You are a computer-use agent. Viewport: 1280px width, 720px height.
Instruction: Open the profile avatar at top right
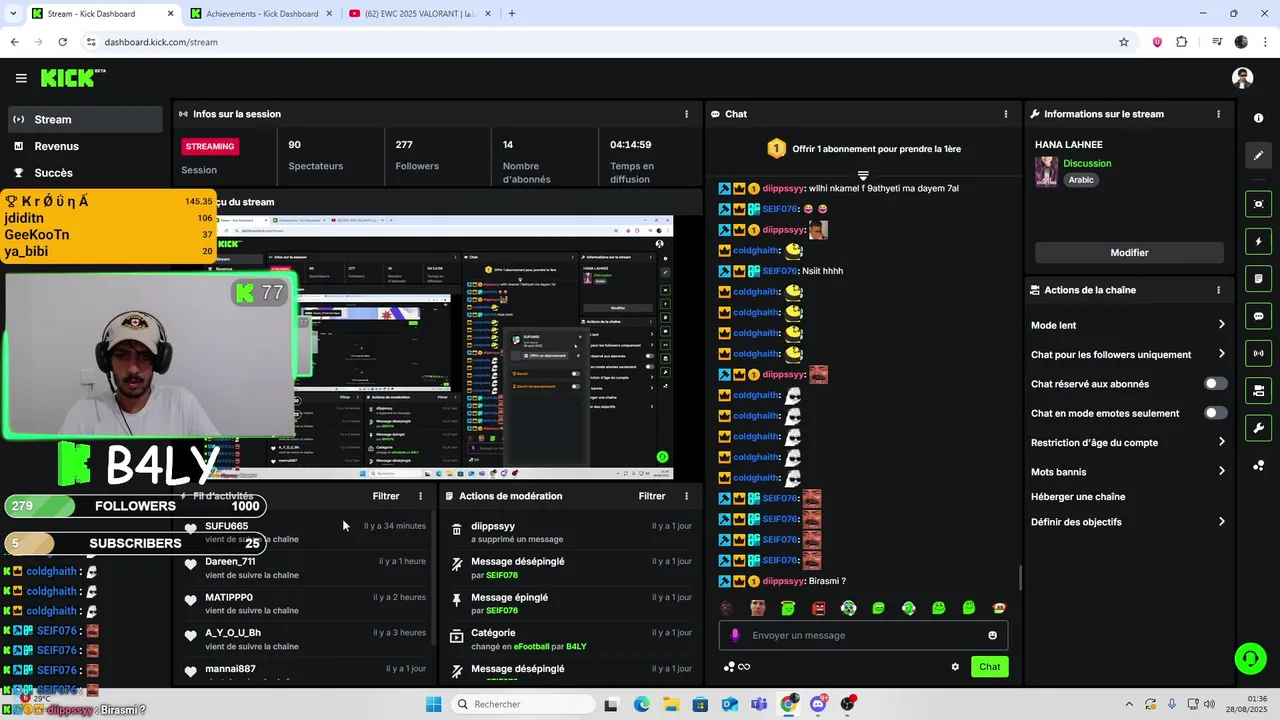[1242, 78]
